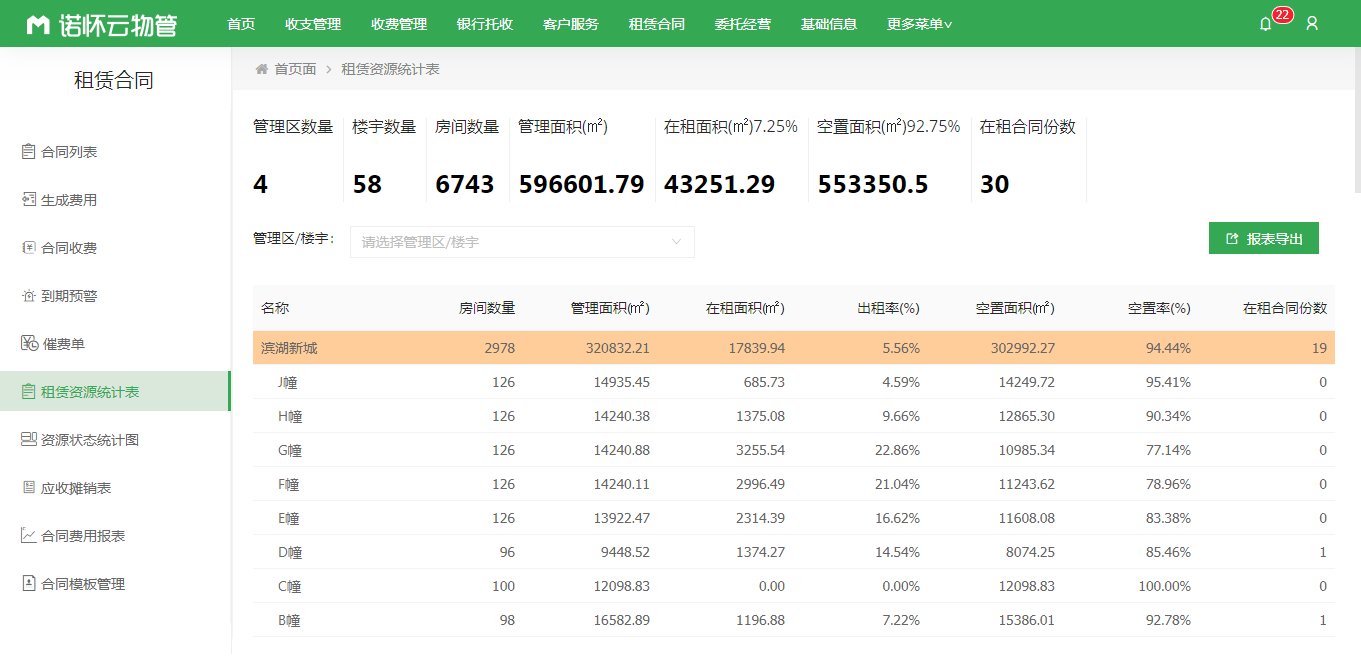Screen dimensions: 1361x662
Task: Open the user profile icon
Action: coord(1312,23)
